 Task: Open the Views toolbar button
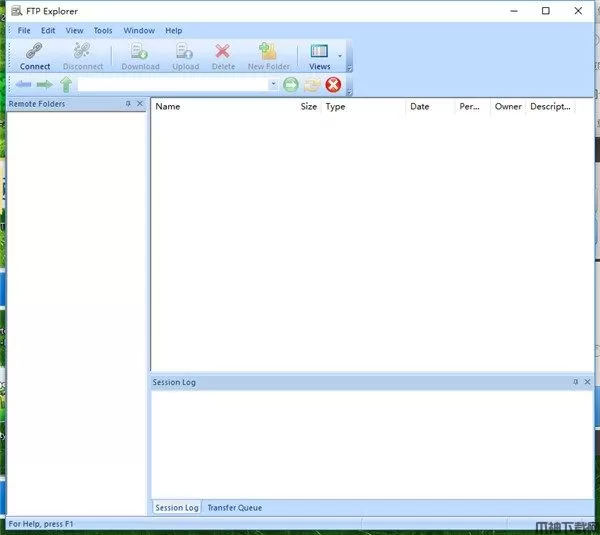tap(319, 55)
